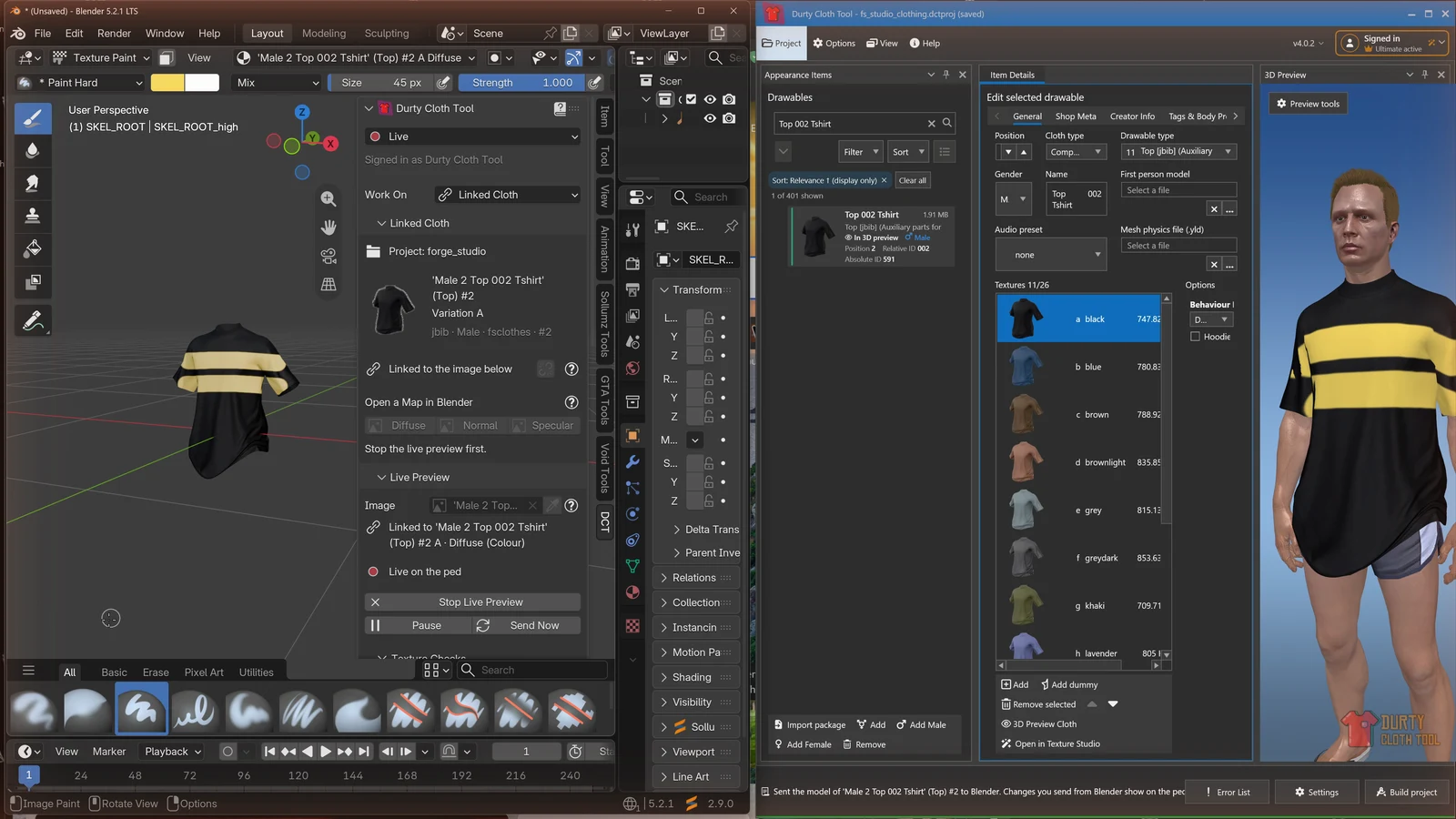Screen dimensions: 1456x819
Task: Click the help icon beside Open a Map in Blender
Action: coord(571,402)
